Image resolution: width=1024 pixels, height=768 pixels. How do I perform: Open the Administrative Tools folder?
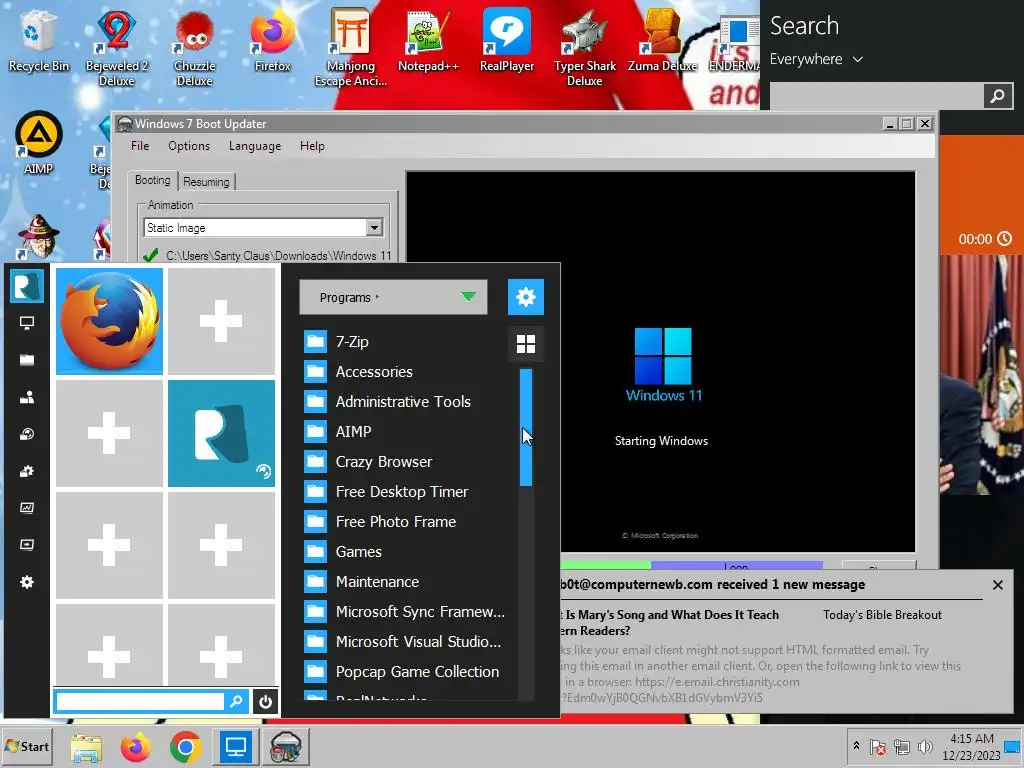click(x=405, y=402)
